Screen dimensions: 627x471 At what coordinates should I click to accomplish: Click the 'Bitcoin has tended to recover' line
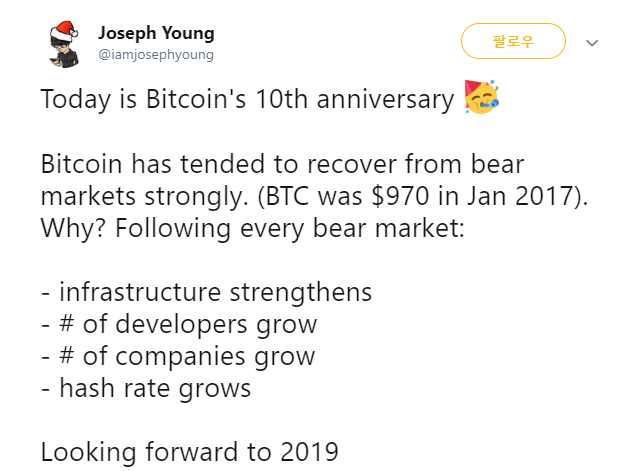pos(282,164)
